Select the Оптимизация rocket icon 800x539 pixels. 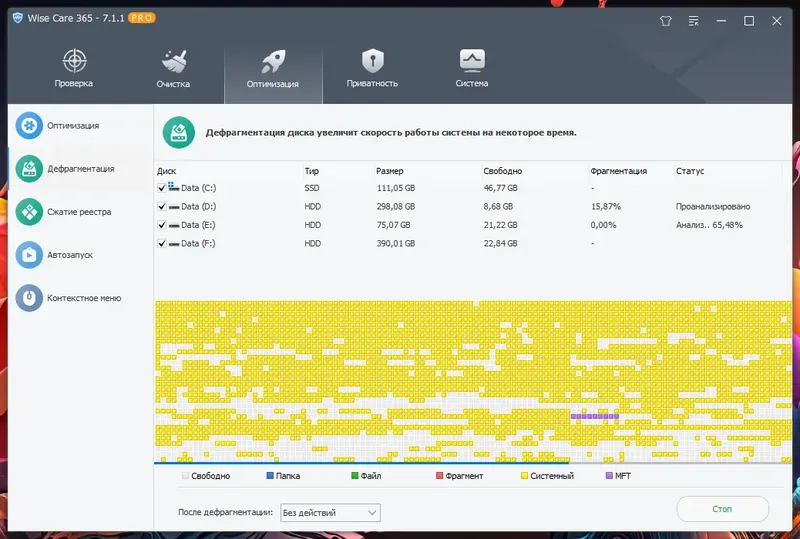point(273,62)
